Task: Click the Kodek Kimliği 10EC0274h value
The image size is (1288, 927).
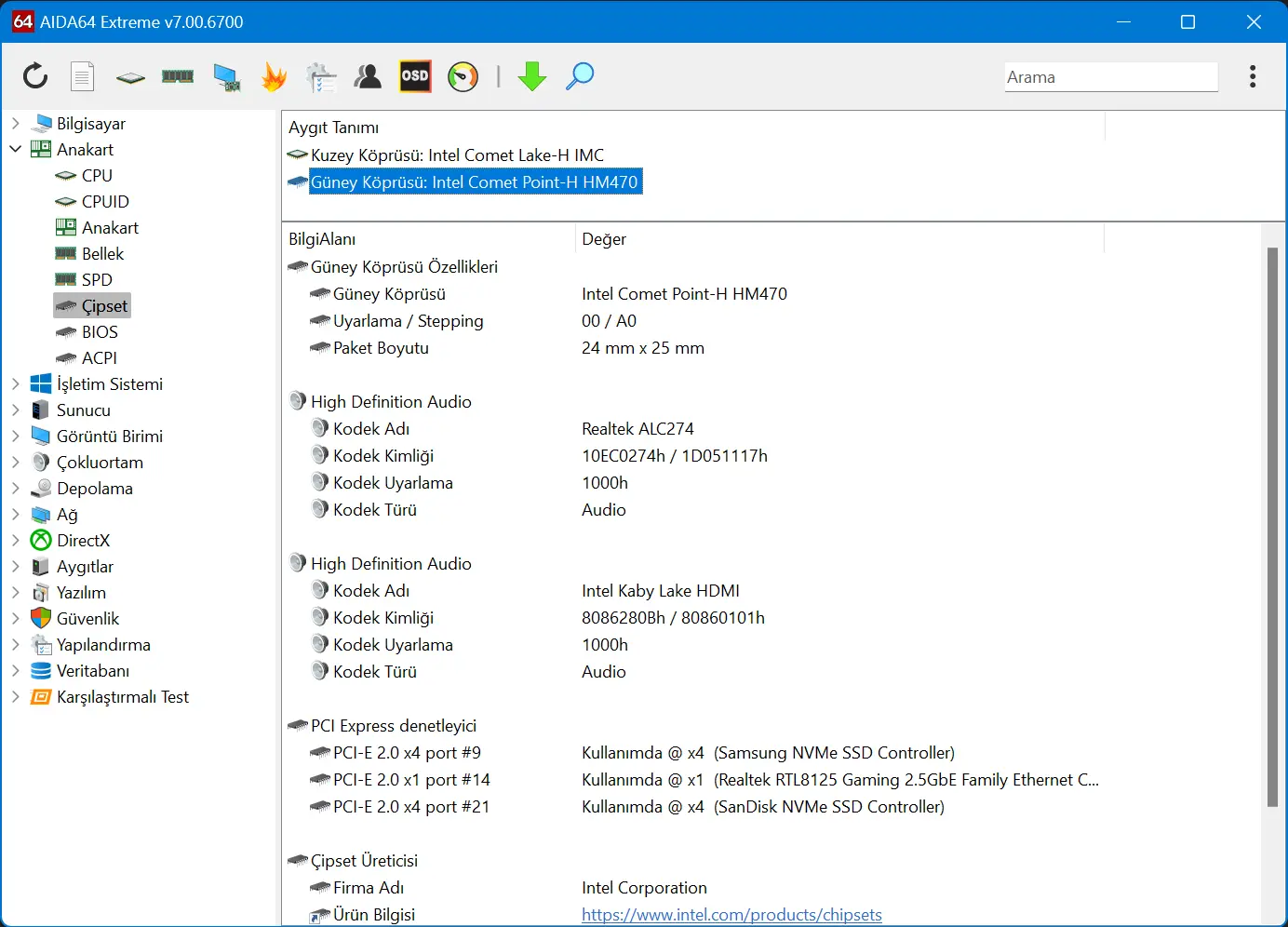Action: (675, 455)
